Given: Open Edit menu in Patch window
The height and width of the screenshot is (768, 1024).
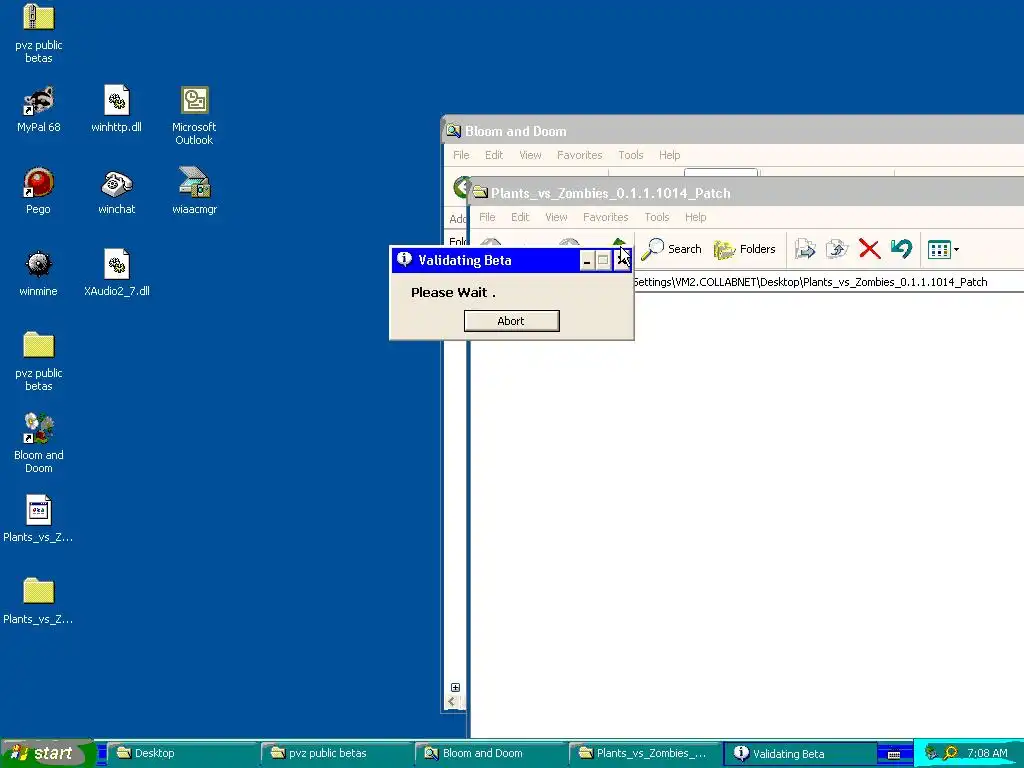Looking at the screenshot, I should (x=520, y=217).
